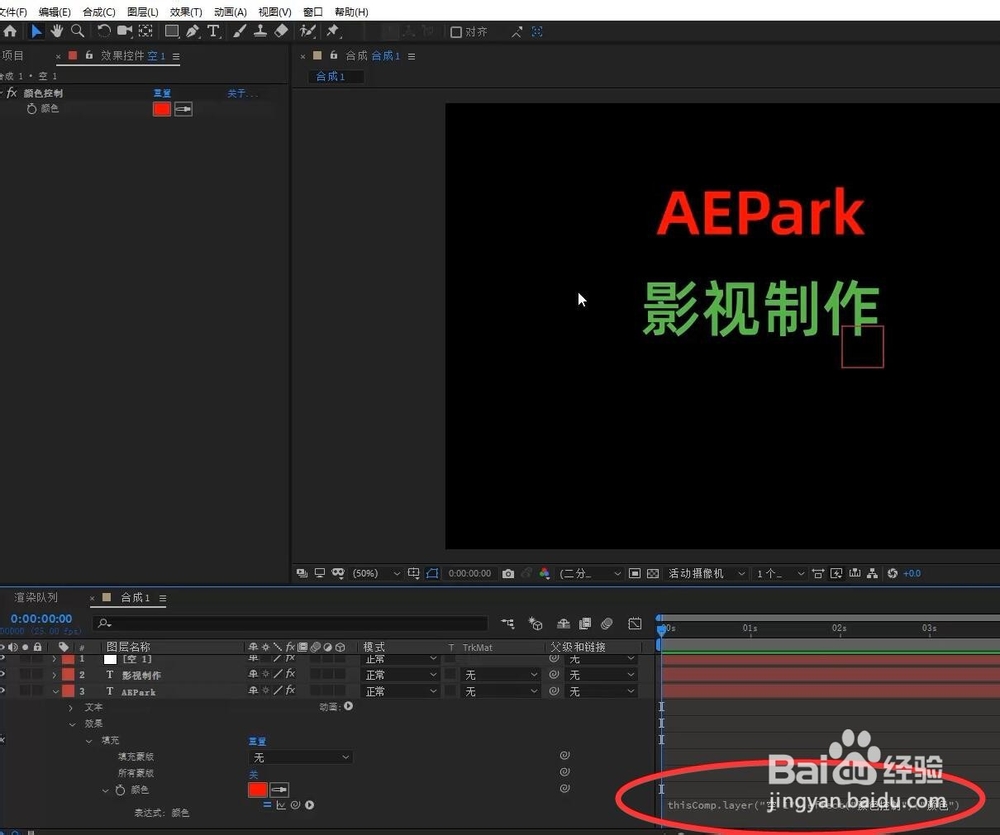Screen dimensions: 1000x835
Task: Click the eyedropper in Effect Controls panel
Action: (184, 109)
